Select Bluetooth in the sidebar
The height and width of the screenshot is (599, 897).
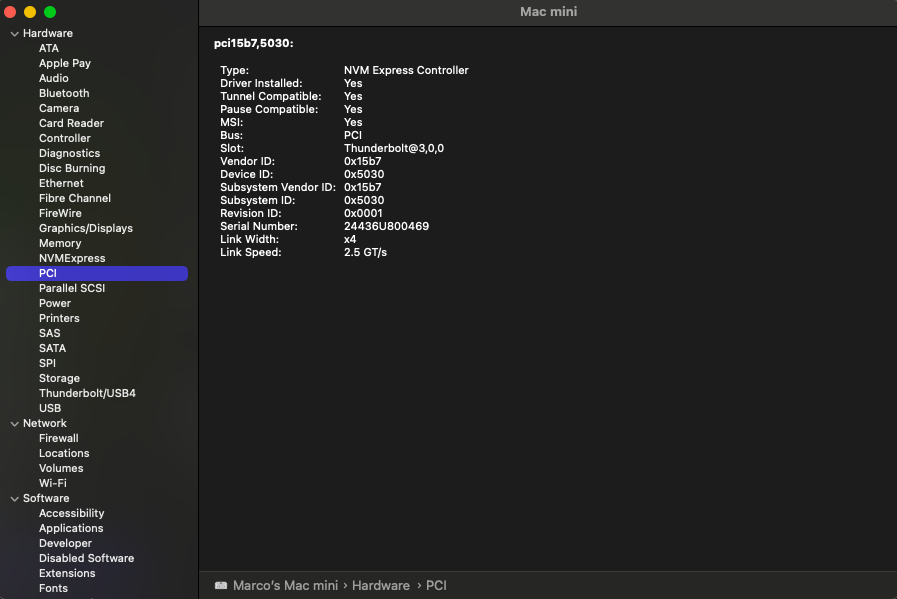pos(64,93)
